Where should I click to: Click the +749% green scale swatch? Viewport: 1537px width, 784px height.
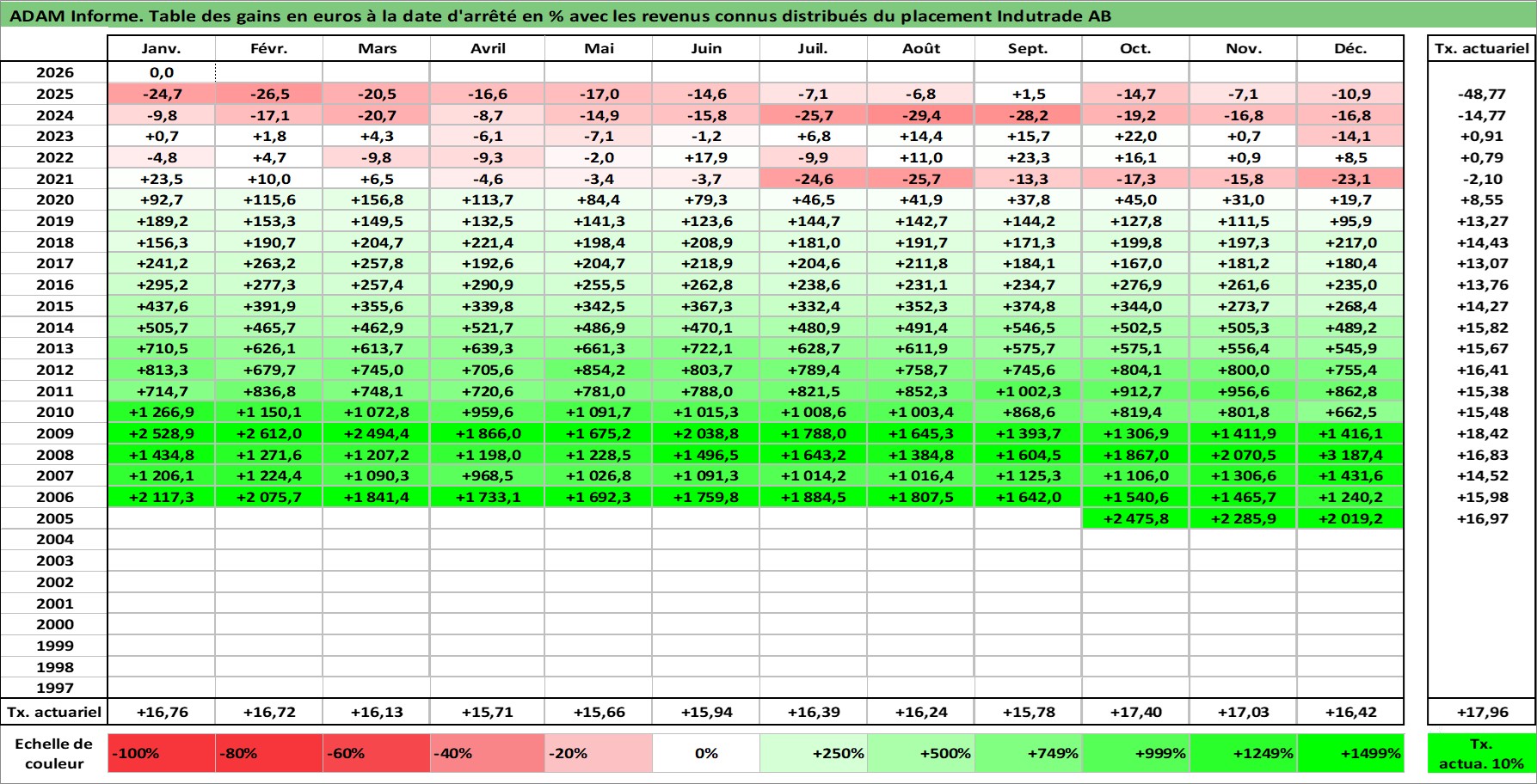coord(1029,753)
